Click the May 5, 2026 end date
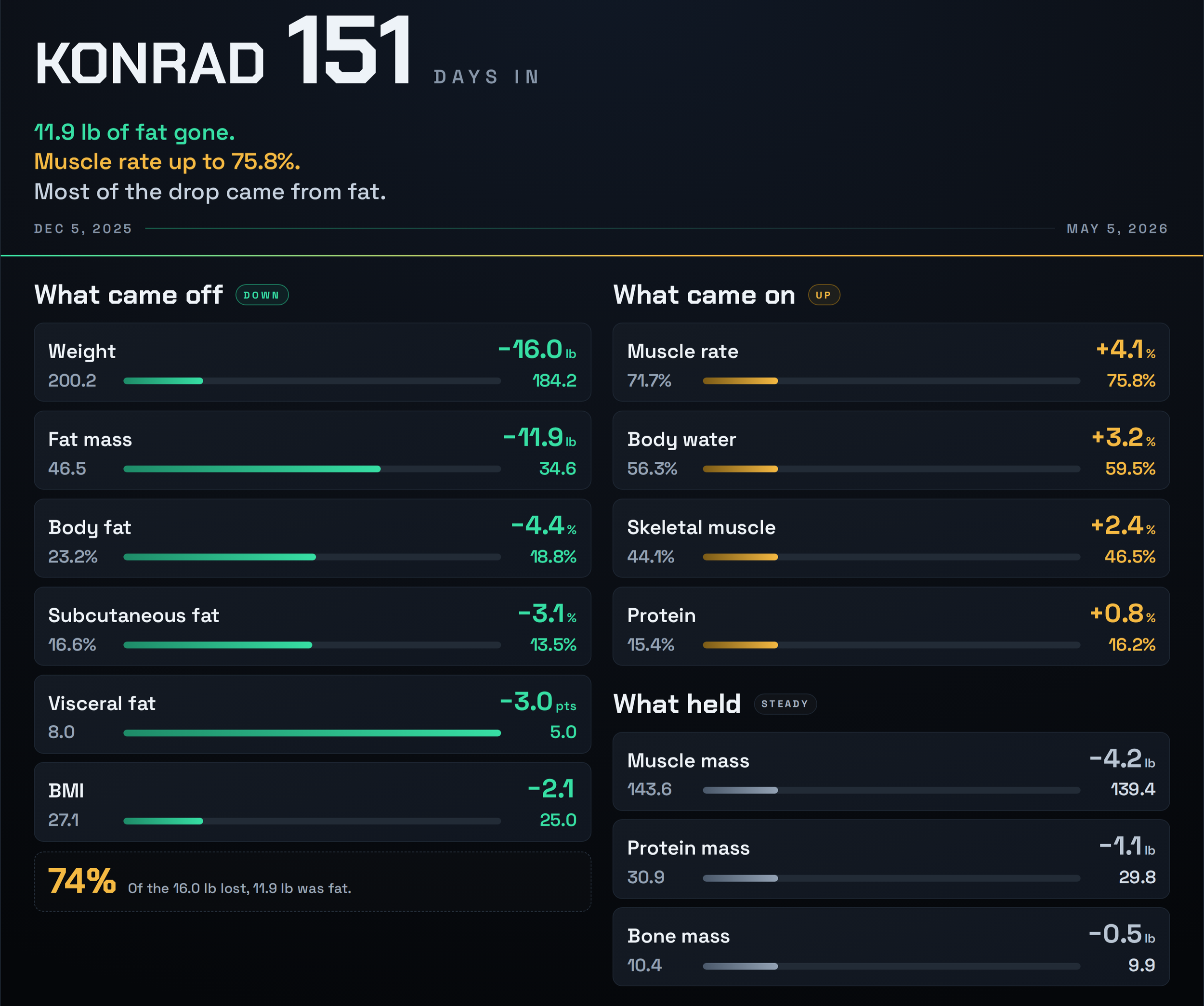This screenshot has width=1204, height=1006. (1117, 229)
